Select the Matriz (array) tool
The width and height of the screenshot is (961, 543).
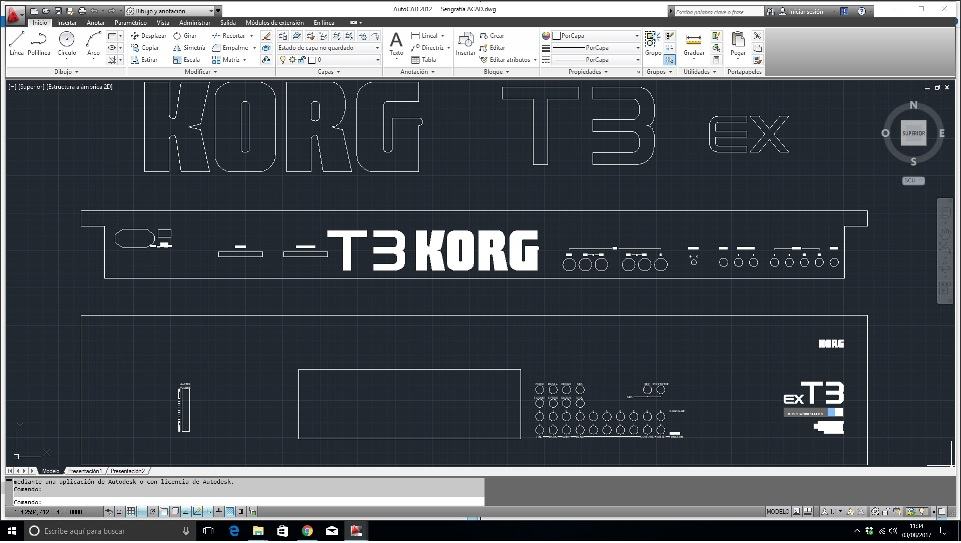click(225, 60)
